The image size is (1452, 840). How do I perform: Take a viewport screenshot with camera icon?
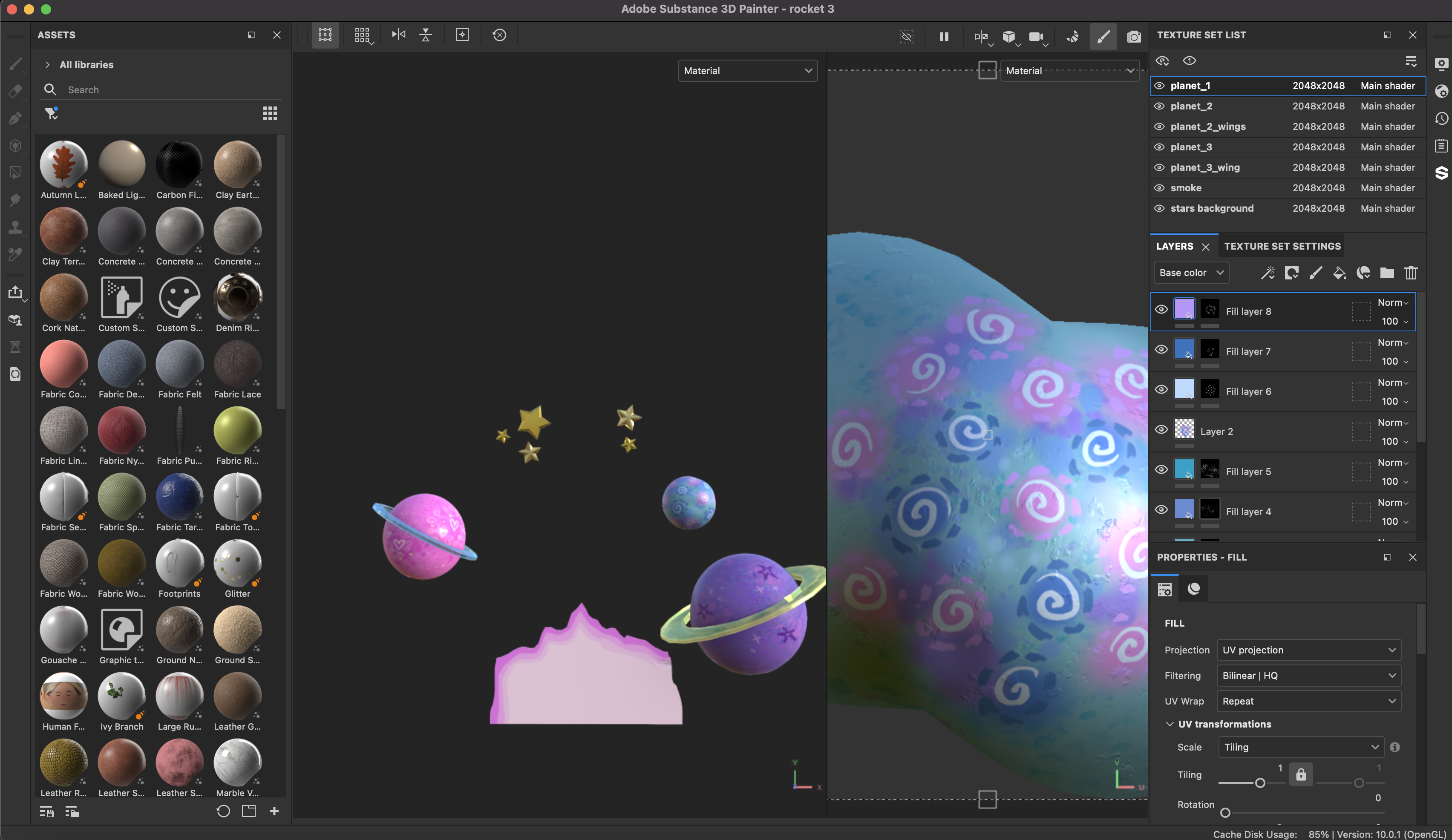[x=1133, y=36]
